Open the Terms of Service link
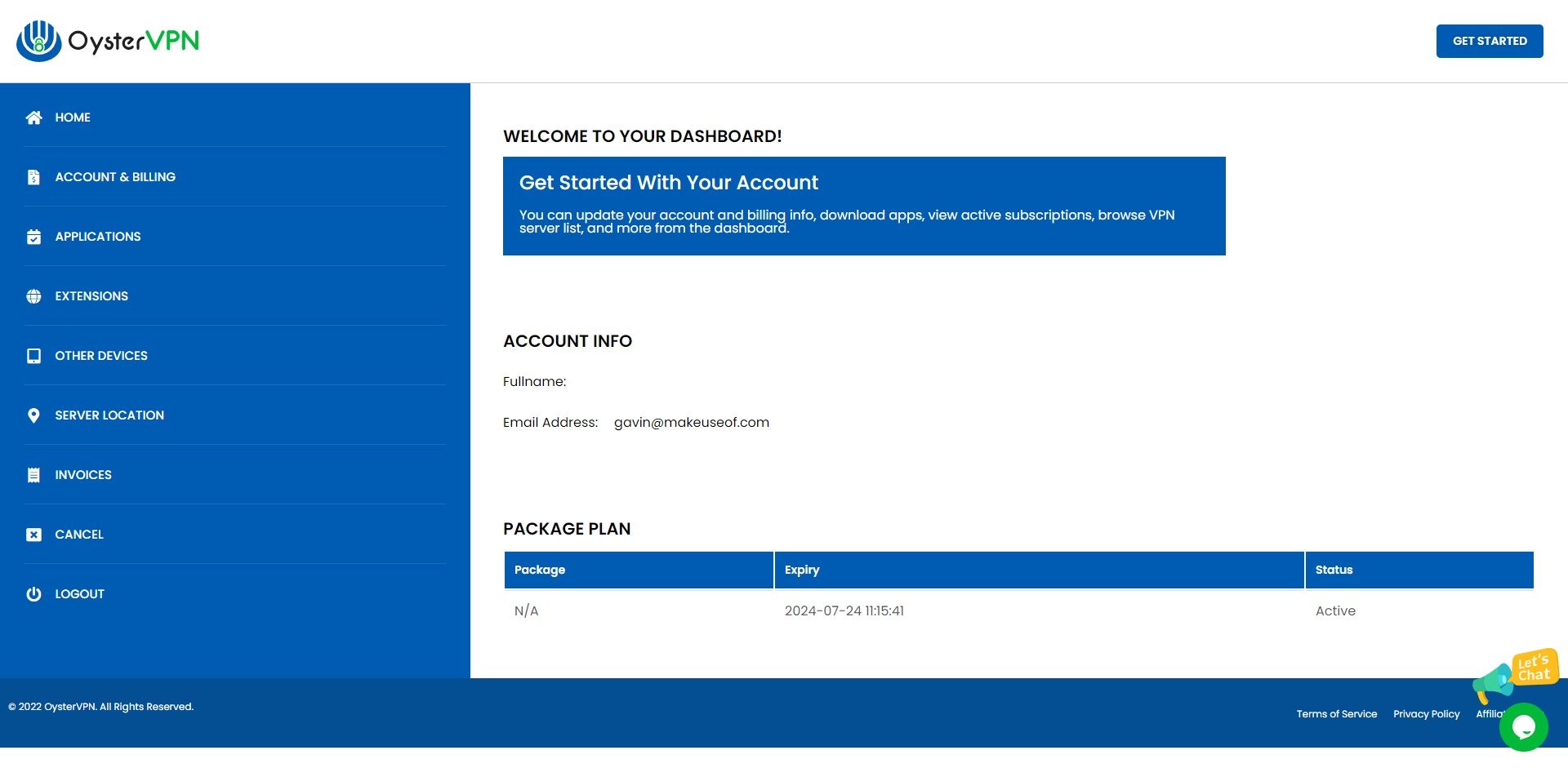Screen dimensions: 1568x768 (x=1336, y=714)
